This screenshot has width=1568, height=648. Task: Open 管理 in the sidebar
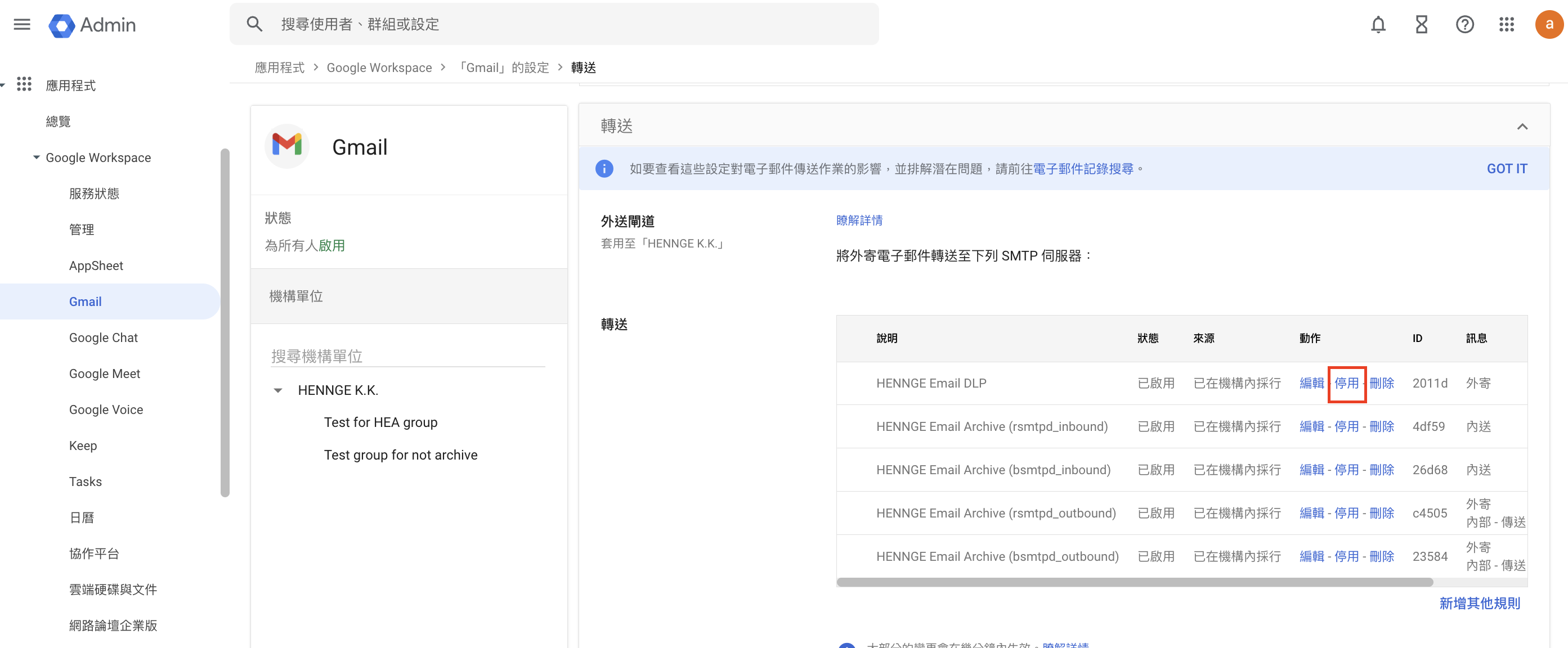coord(82,229)
